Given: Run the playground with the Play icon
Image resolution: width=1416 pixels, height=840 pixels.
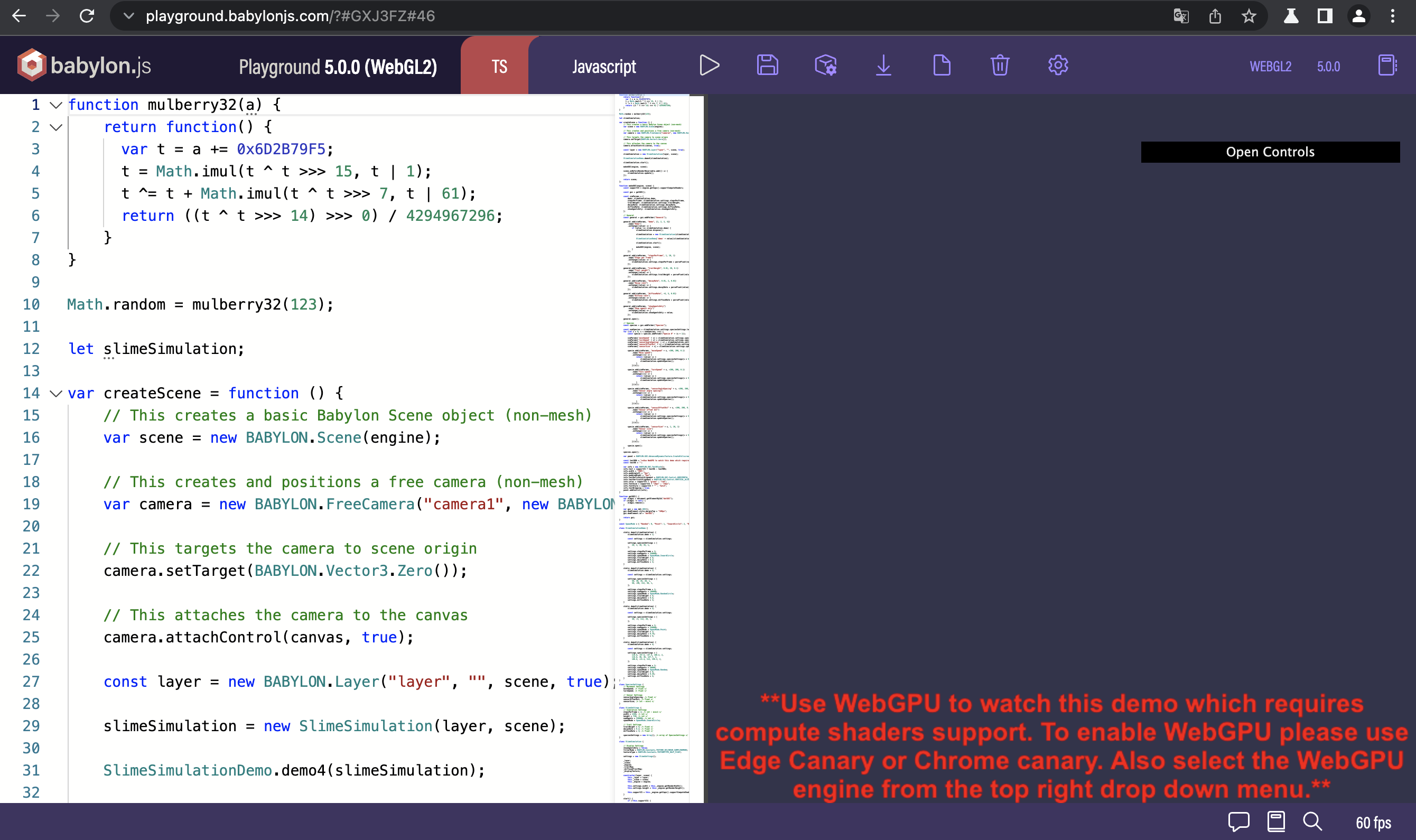Looking at the screenshot, I should (x=709, y=66).
